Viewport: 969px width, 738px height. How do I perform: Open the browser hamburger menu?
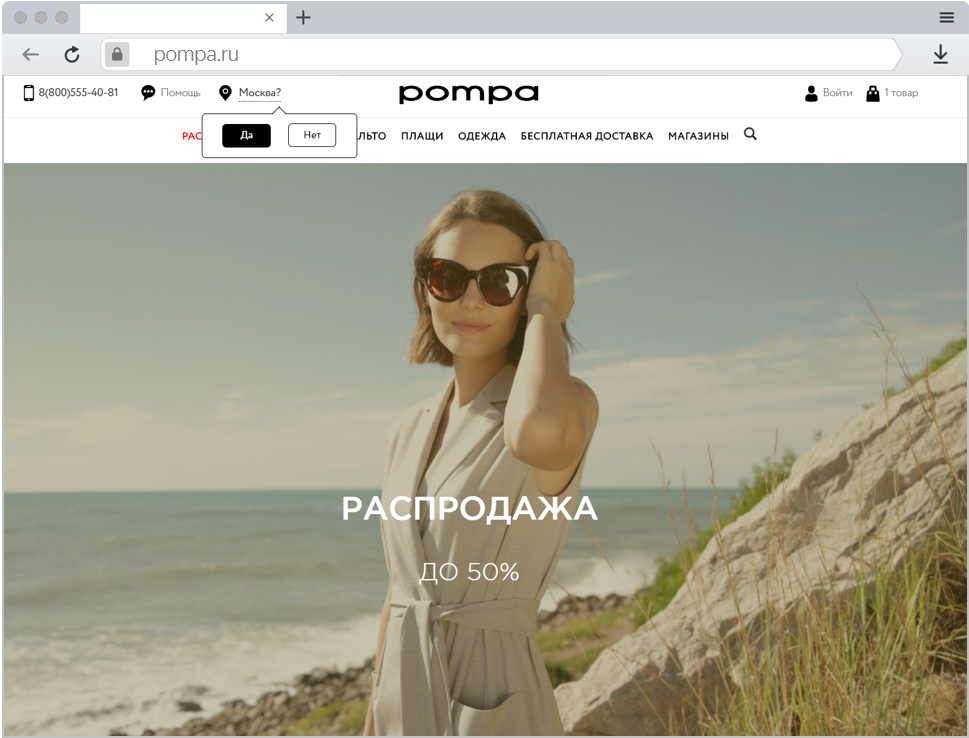pos(947,17)
